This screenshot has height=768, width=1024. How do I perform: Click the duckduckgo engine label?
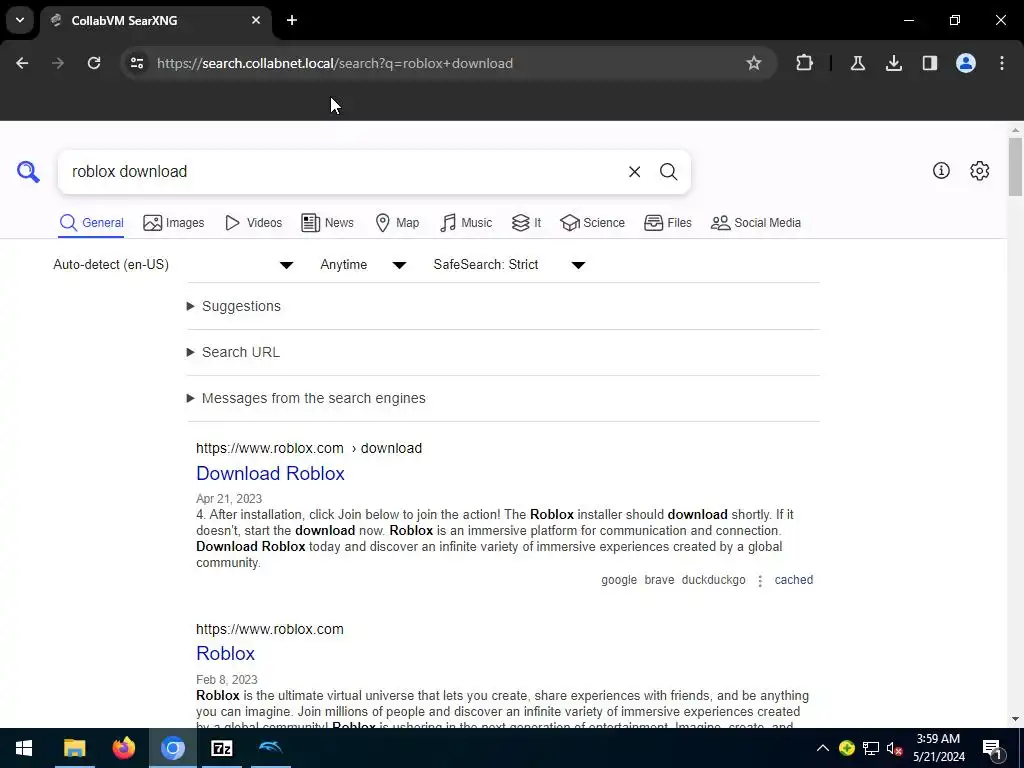[x=713, y=580]
